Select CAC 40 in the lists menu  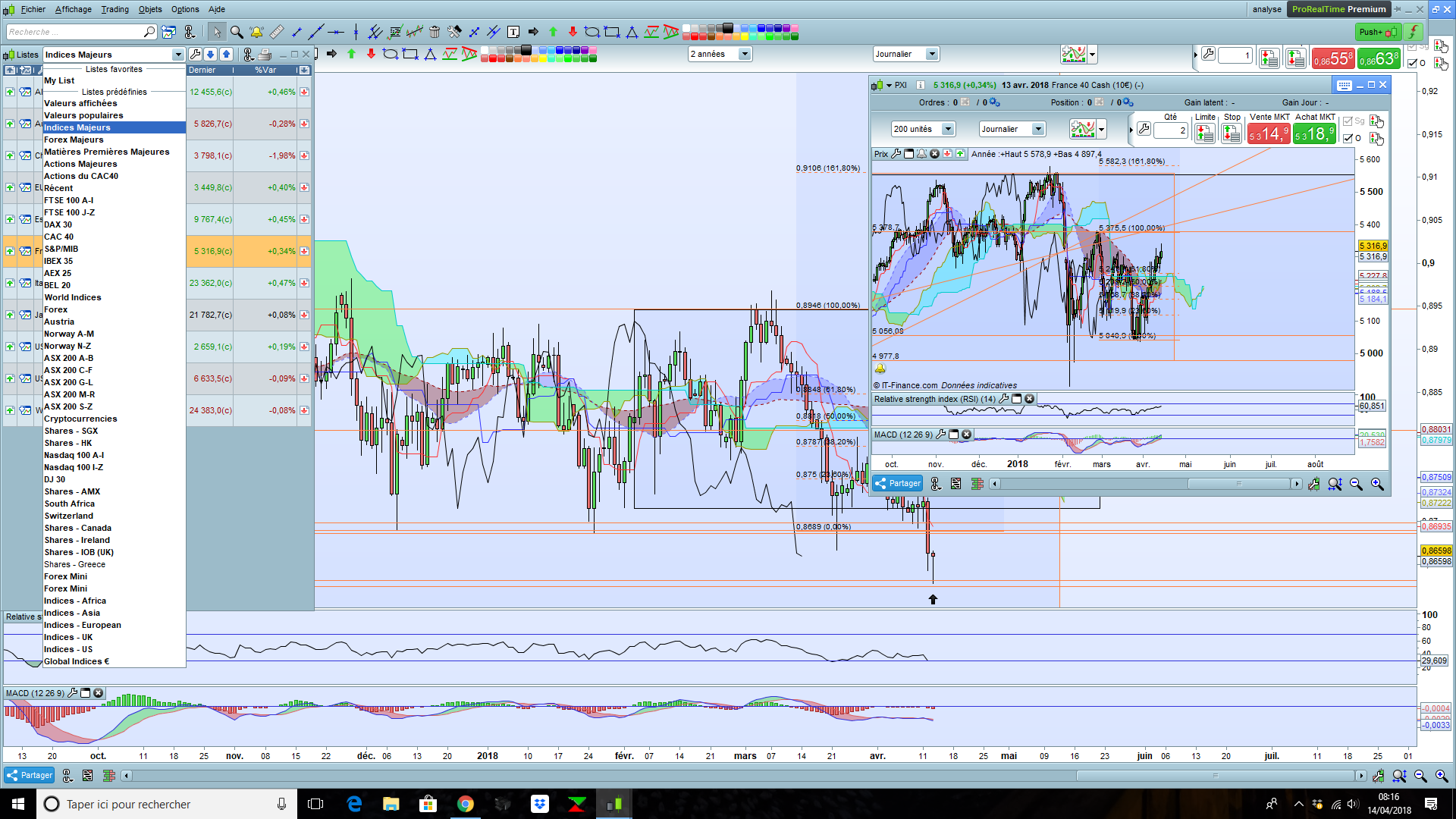[x=58, y=237]
